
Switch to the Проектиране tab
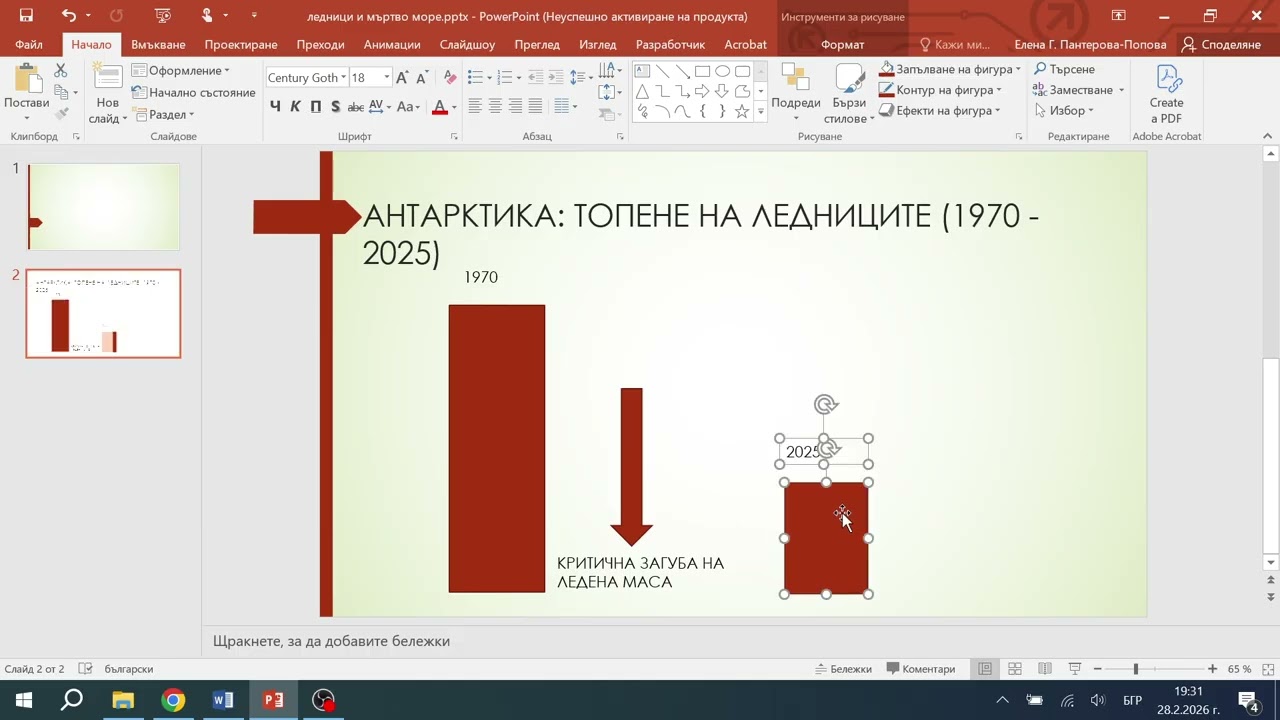coord(241,45)
